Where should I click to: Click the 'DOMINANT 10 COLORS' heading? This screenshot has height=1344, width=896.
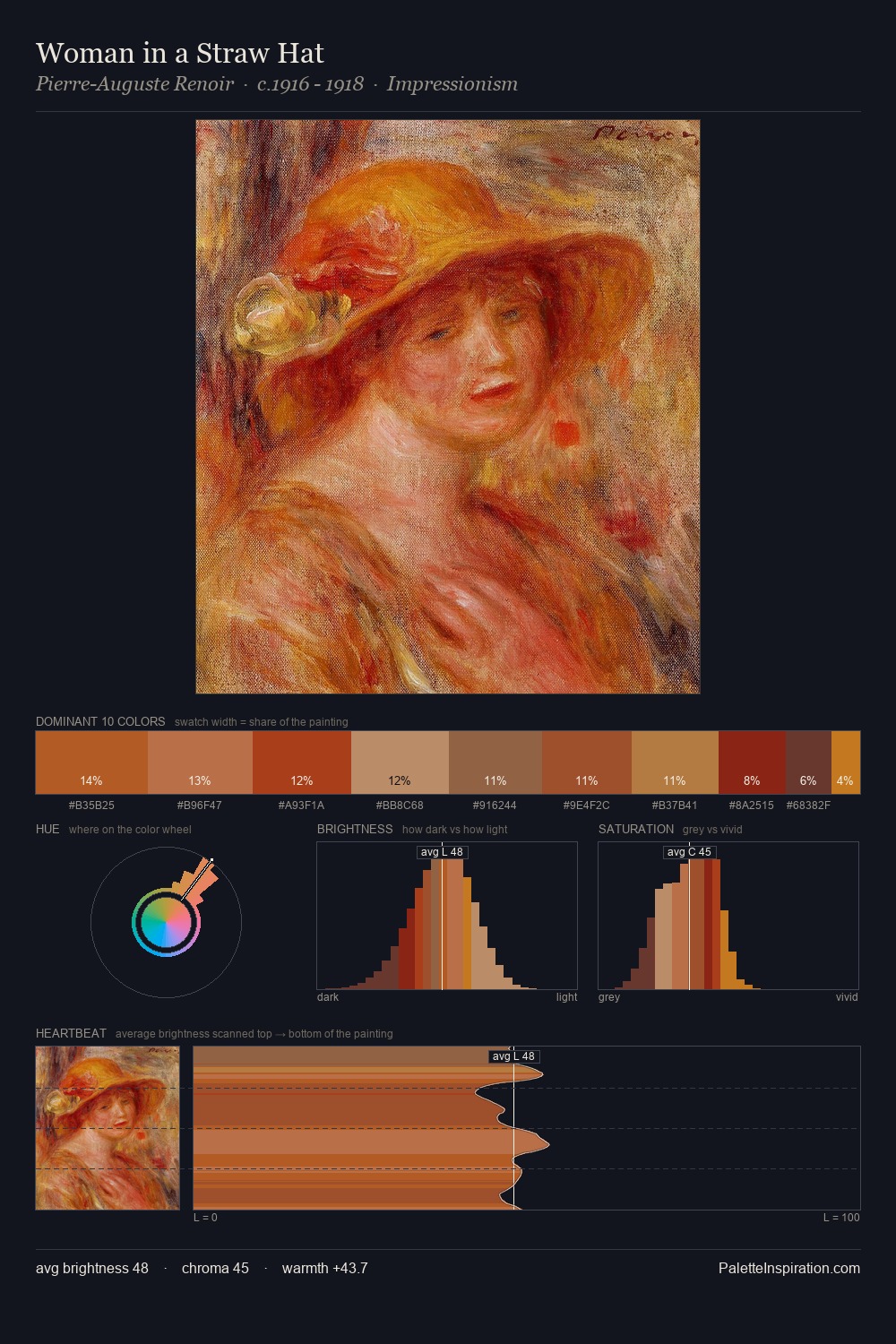tap(100, 721)
